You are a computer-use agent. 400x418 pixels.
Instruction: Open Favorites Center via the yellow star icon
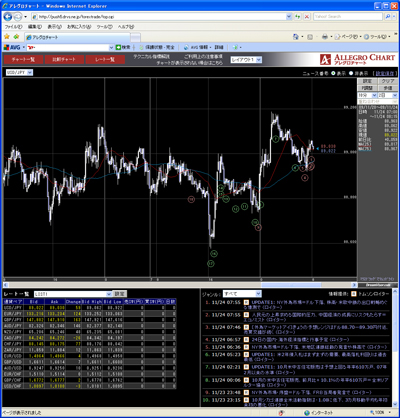[7, 37]
